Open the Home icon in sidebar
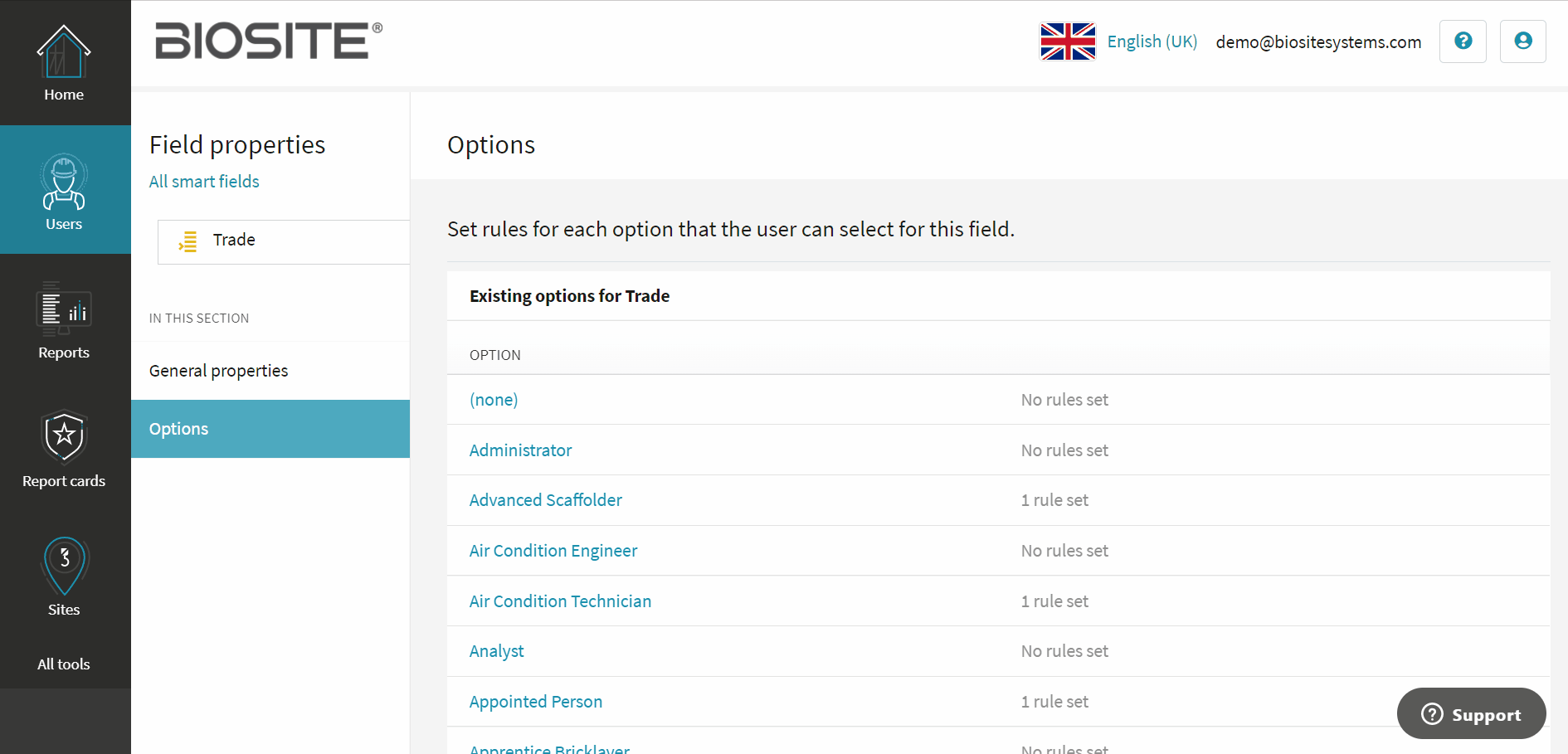The width and height of the screenshot is (1568, 754). (64, 51)
